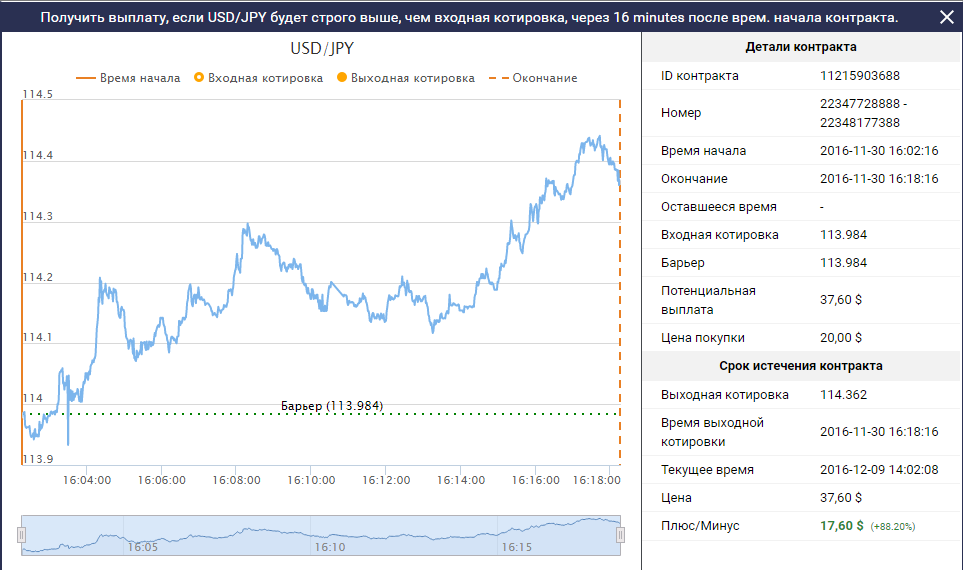The image size is (963, 570).
Task: Click the 'Детали контракта' section header
Action: (801, 47)
